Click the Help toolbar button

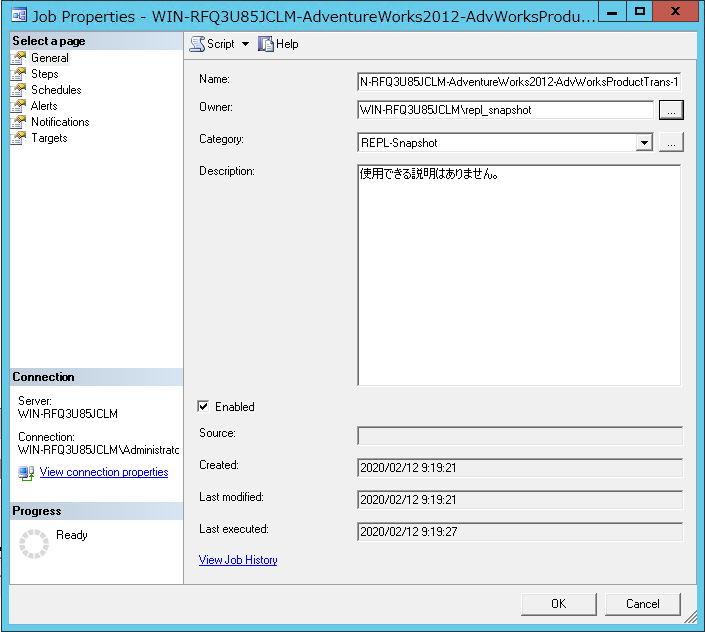pyautogui.click(x=279, y=44)
